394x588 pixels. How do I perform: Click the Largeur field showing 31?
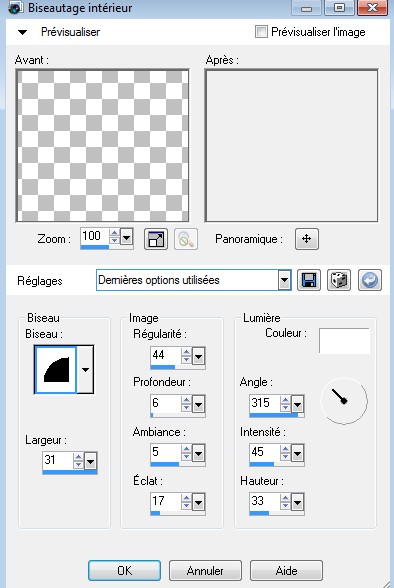(x=57, y=460)
